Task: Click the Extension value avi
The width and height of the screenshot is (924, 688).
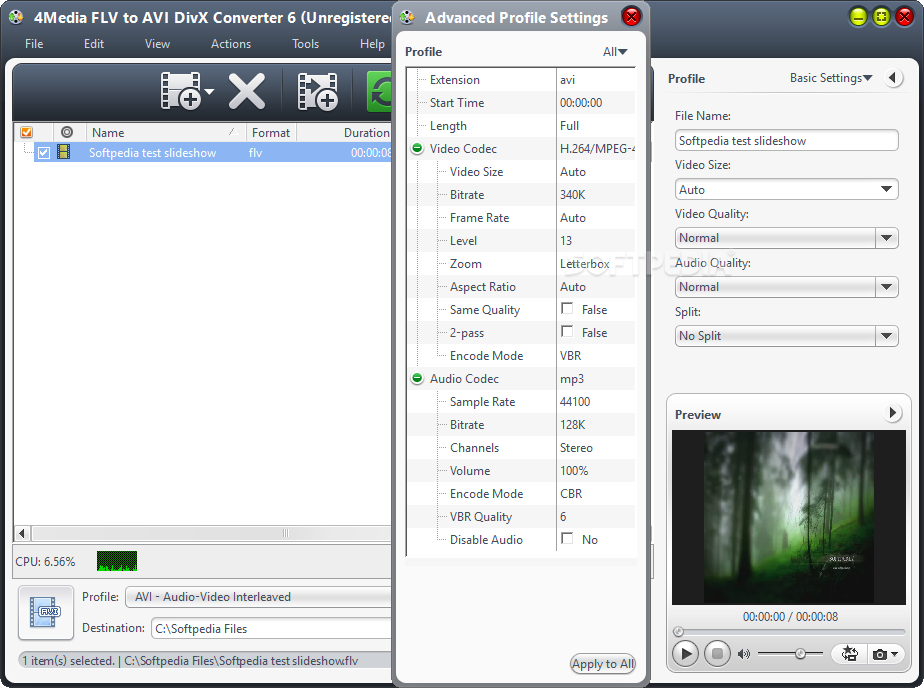Action: [x=567, y=80]
